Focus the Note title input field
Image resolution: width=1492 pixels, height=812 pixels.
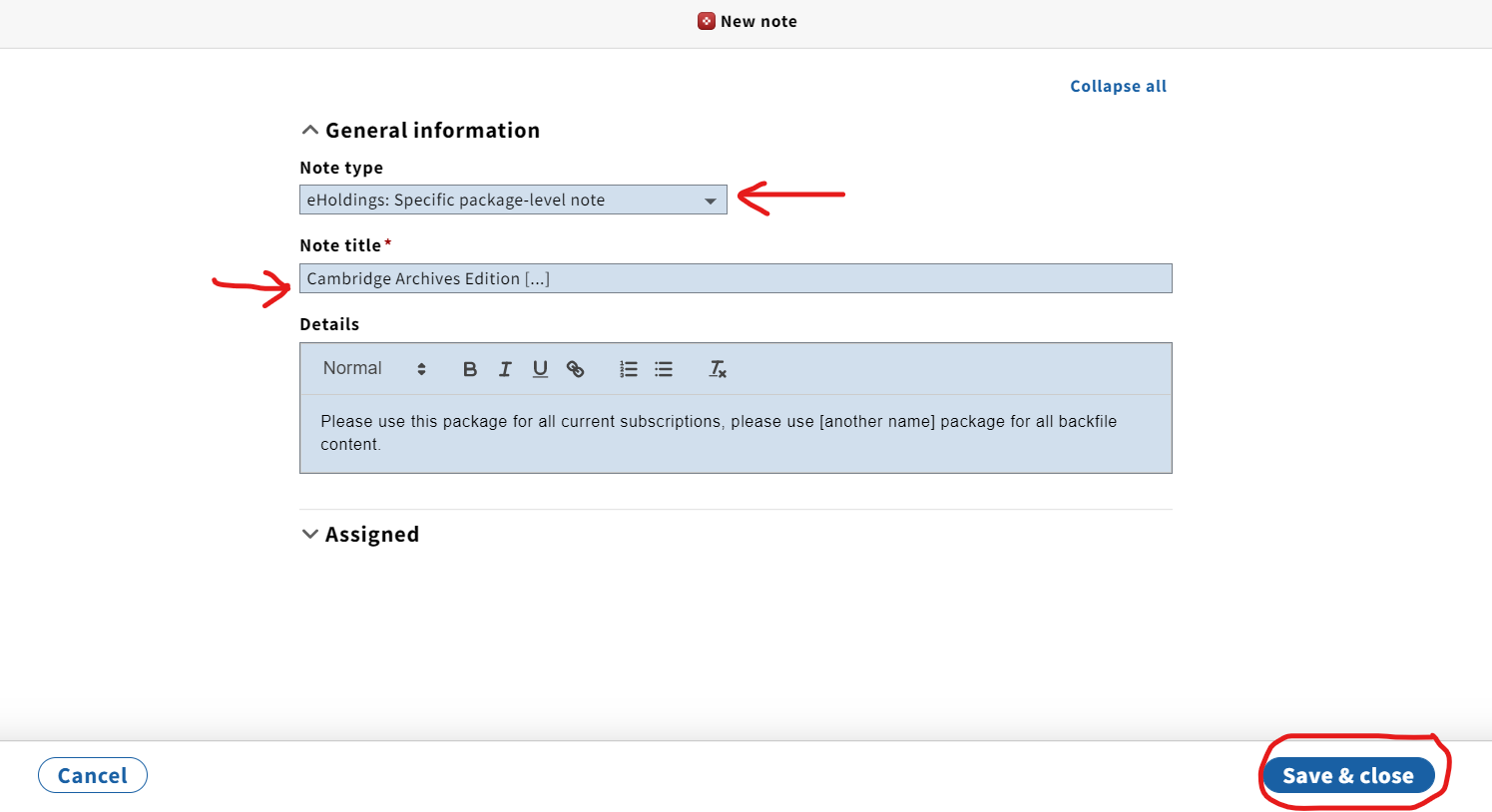tap(736, 278)
